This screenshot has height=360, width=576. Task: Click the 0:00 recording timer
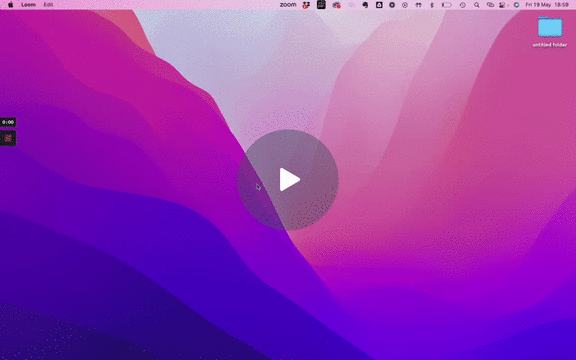click(x=8, y=122)
